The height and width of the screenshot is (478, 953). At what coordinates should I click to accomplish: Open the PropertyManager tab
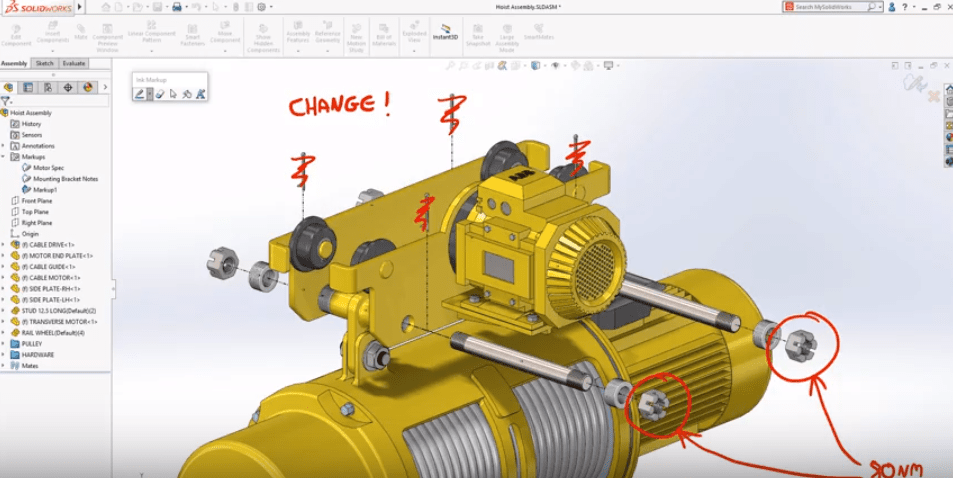click(28, 88)
